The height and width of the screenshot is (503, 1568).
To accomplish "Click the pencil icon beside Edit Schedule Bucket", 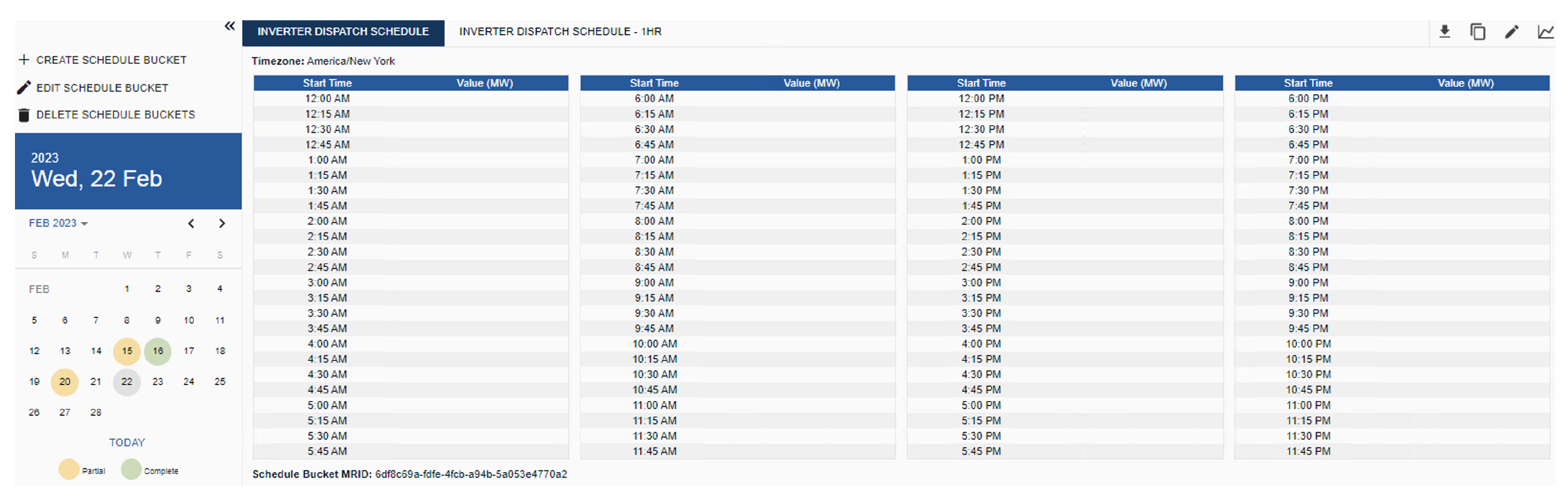I will (24, 87).
